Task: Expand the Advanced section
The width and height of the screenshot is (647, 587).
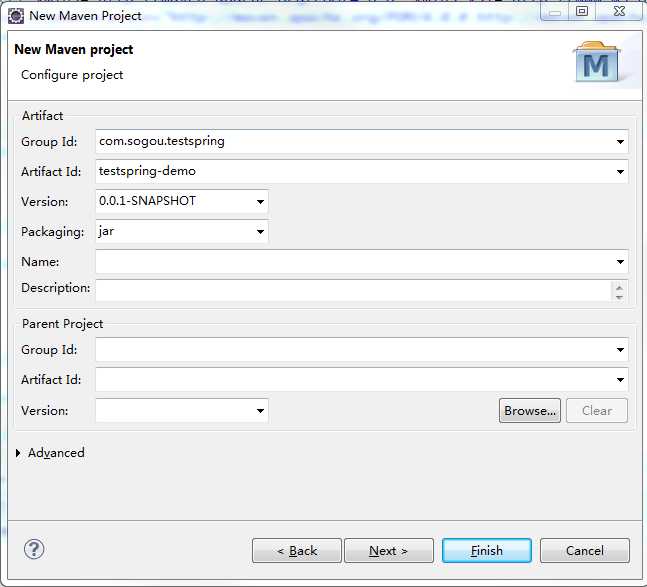Action: pos(18,453)
